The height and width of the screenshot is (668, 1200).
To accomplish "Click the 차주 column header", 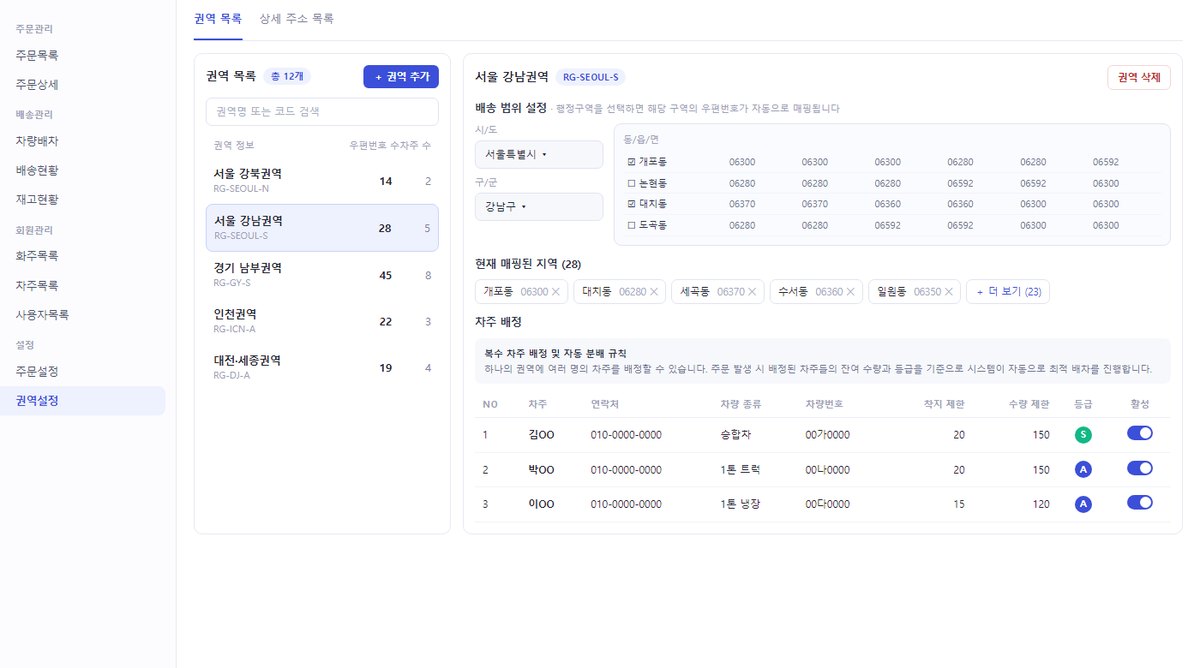I will (x=538, y=404).
